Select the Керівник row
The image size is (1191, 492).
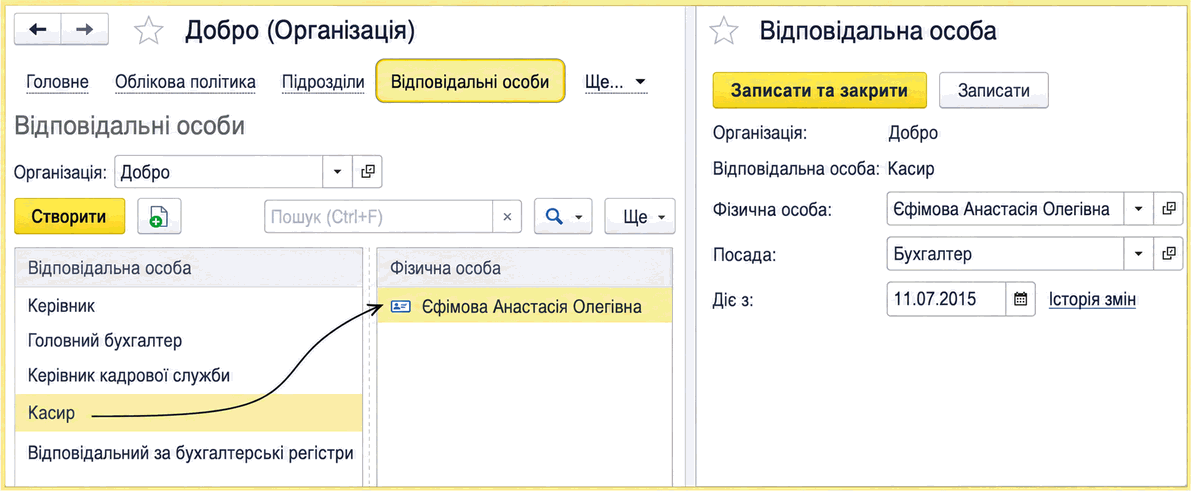(188, 307)
